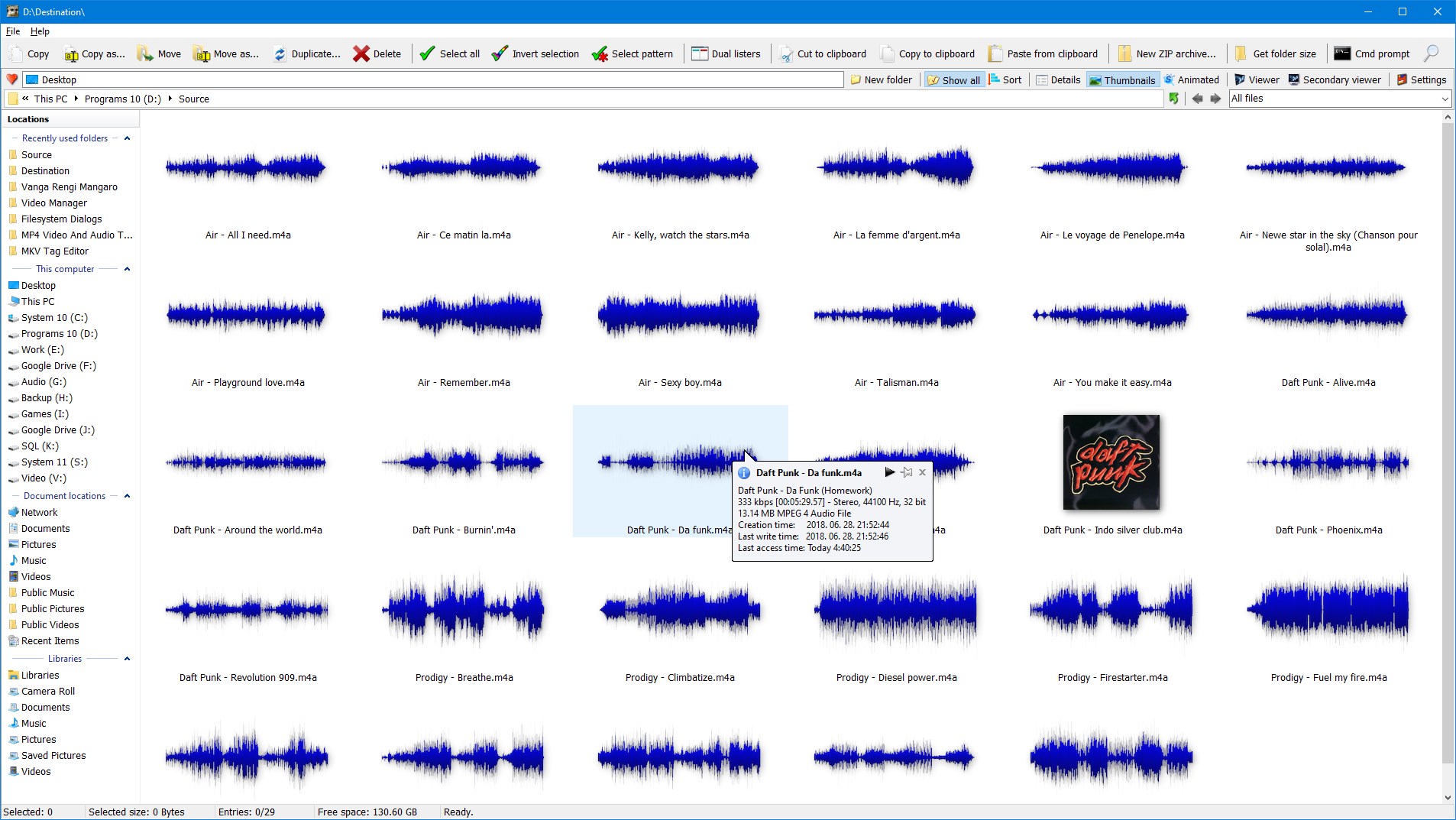Open the Viewer panel
The image size is (1456, 820).
tap(1257, 79)
